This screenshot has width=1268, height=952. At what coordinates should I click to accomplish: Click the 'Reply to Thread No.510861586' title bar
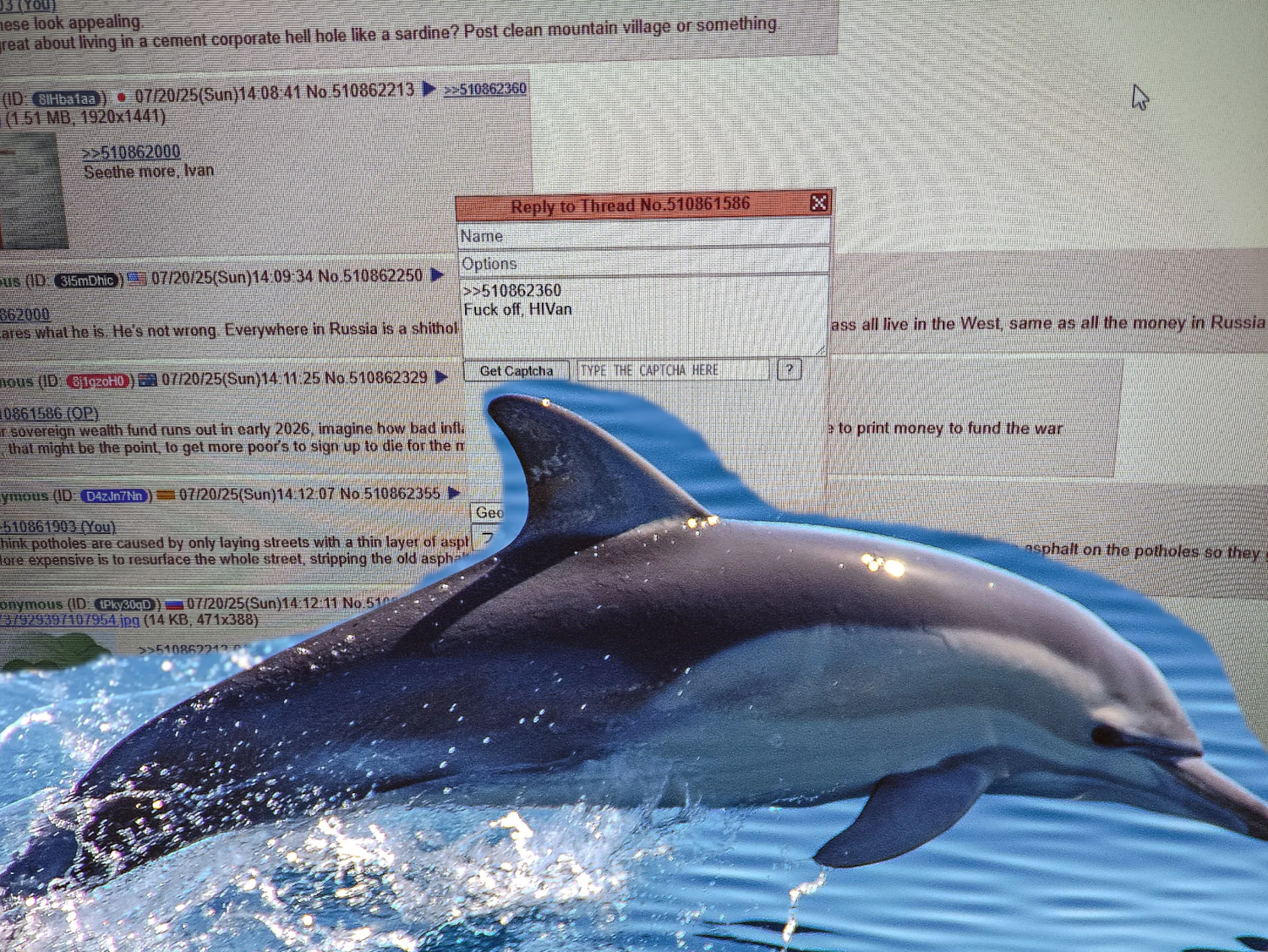point(630,205)
